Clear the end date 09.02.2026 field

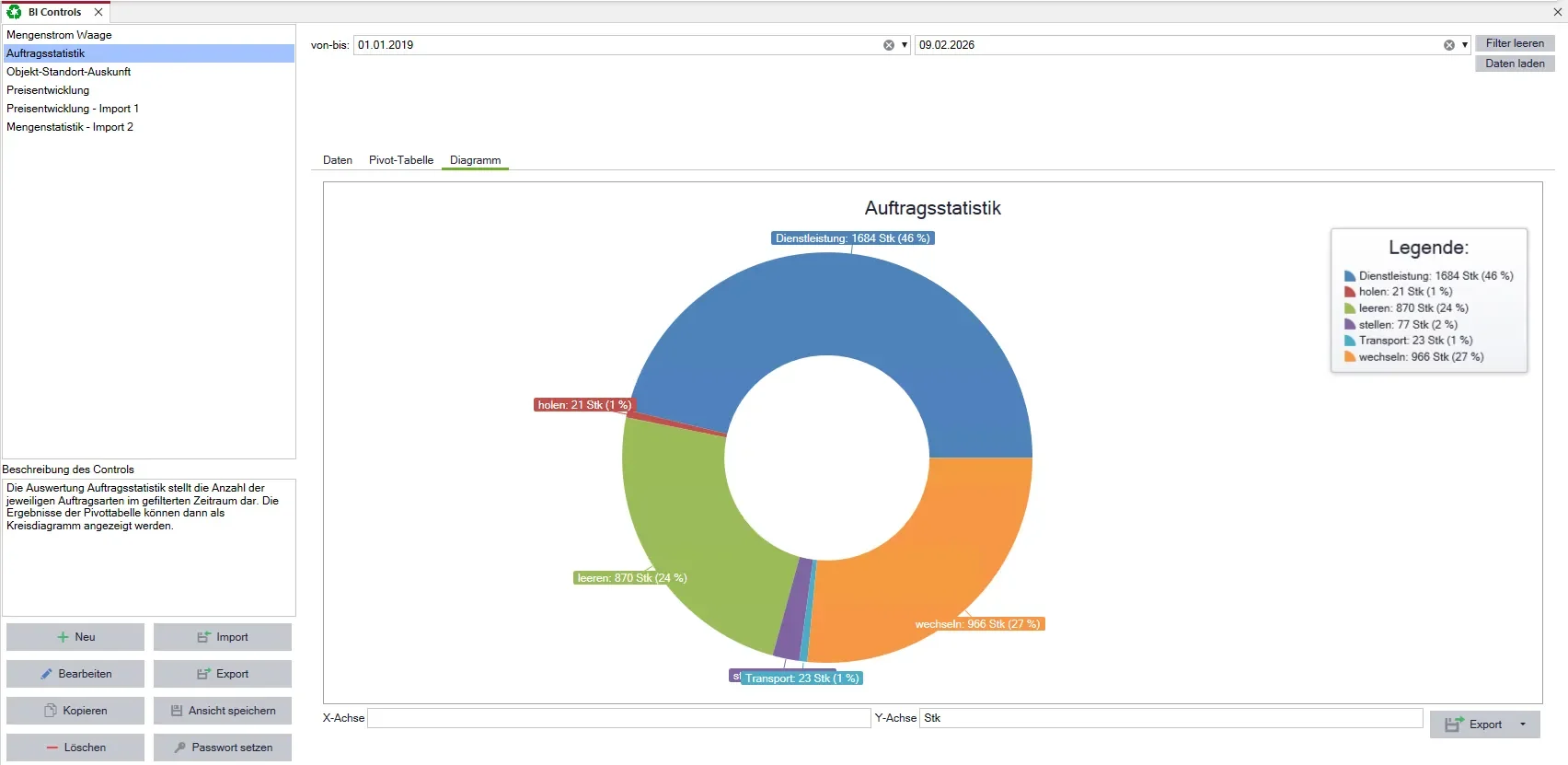point(1449,45)
